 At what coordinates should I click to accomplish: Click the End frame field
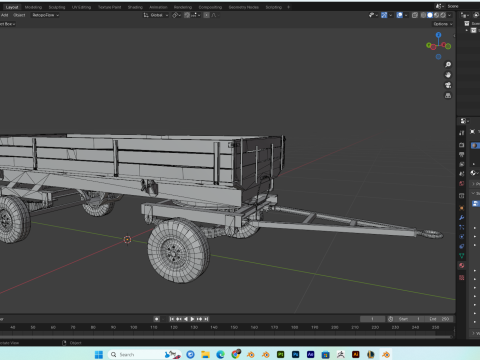click(x=439, y=319)
